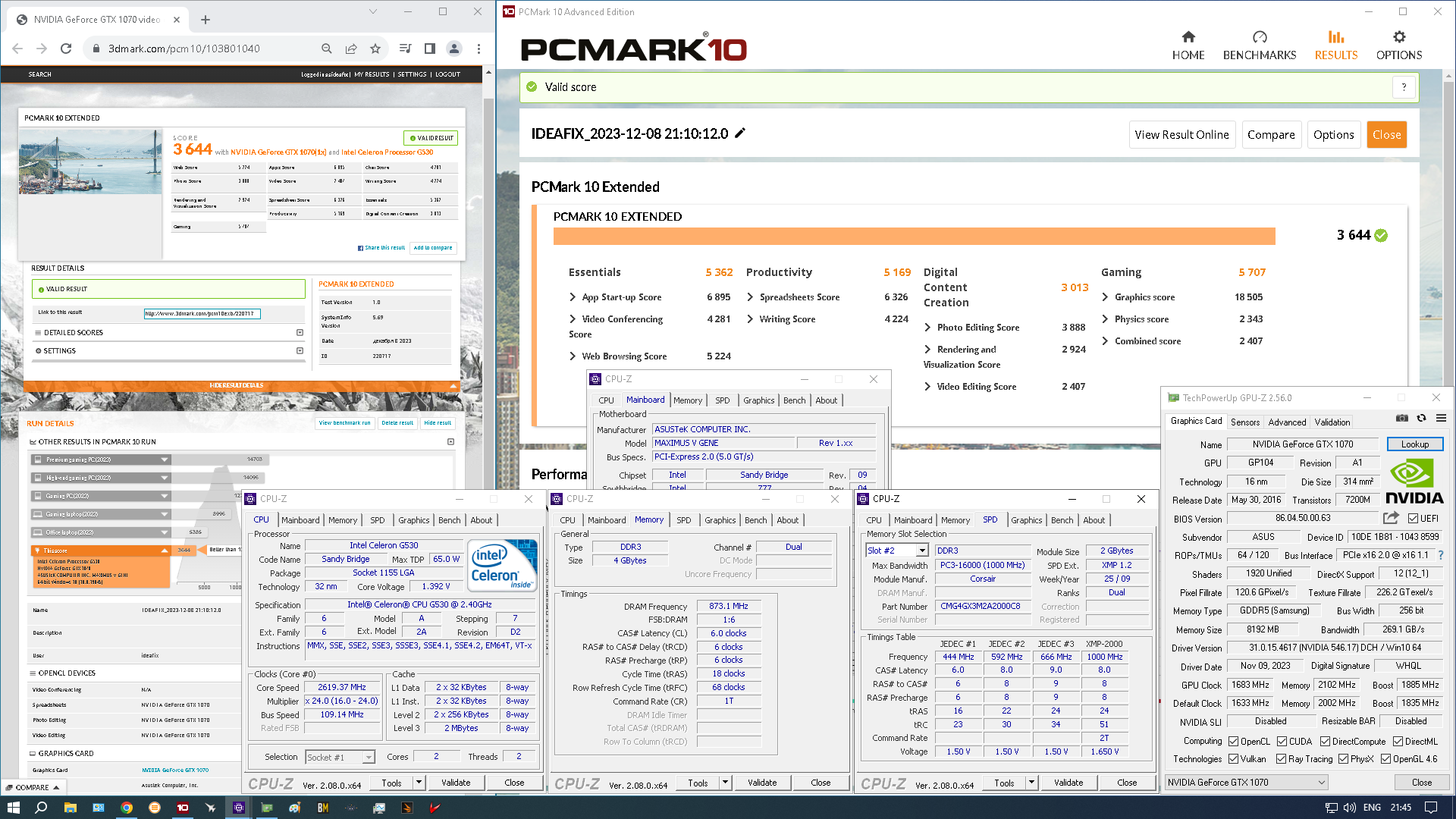1456x819 pixels.
Task: Open the GPU selector dropdown in GPU-Z
Action: (1247, 783)
